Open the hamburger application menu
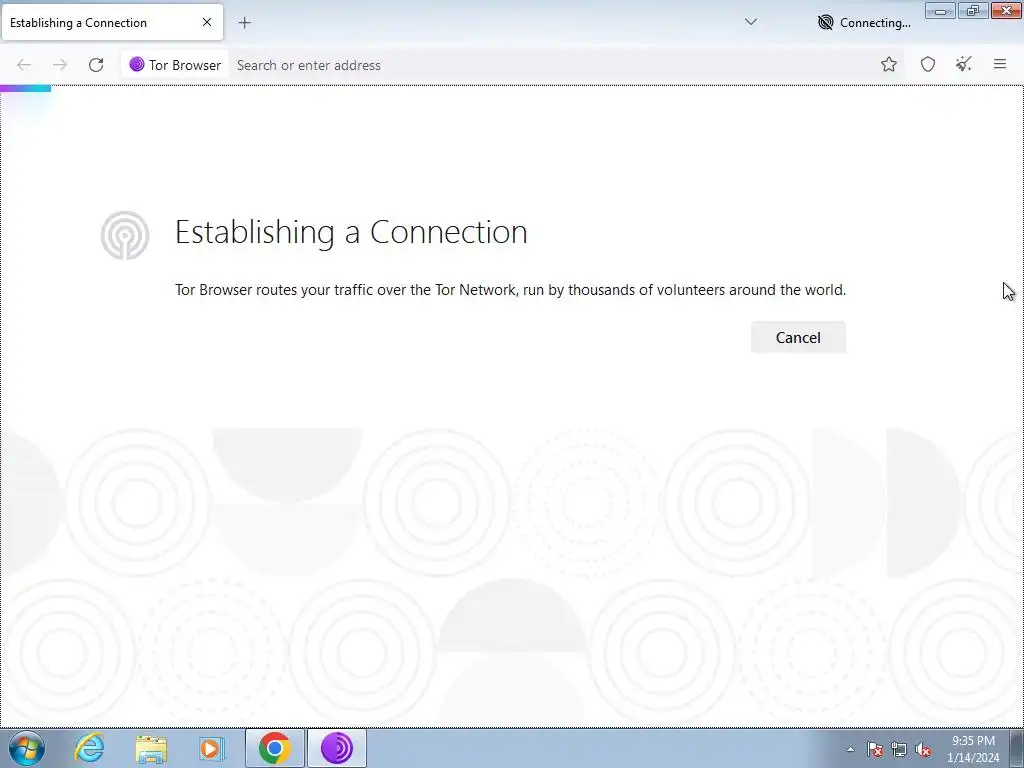The width and height of the screenshot is (1024, 768). 999,64
